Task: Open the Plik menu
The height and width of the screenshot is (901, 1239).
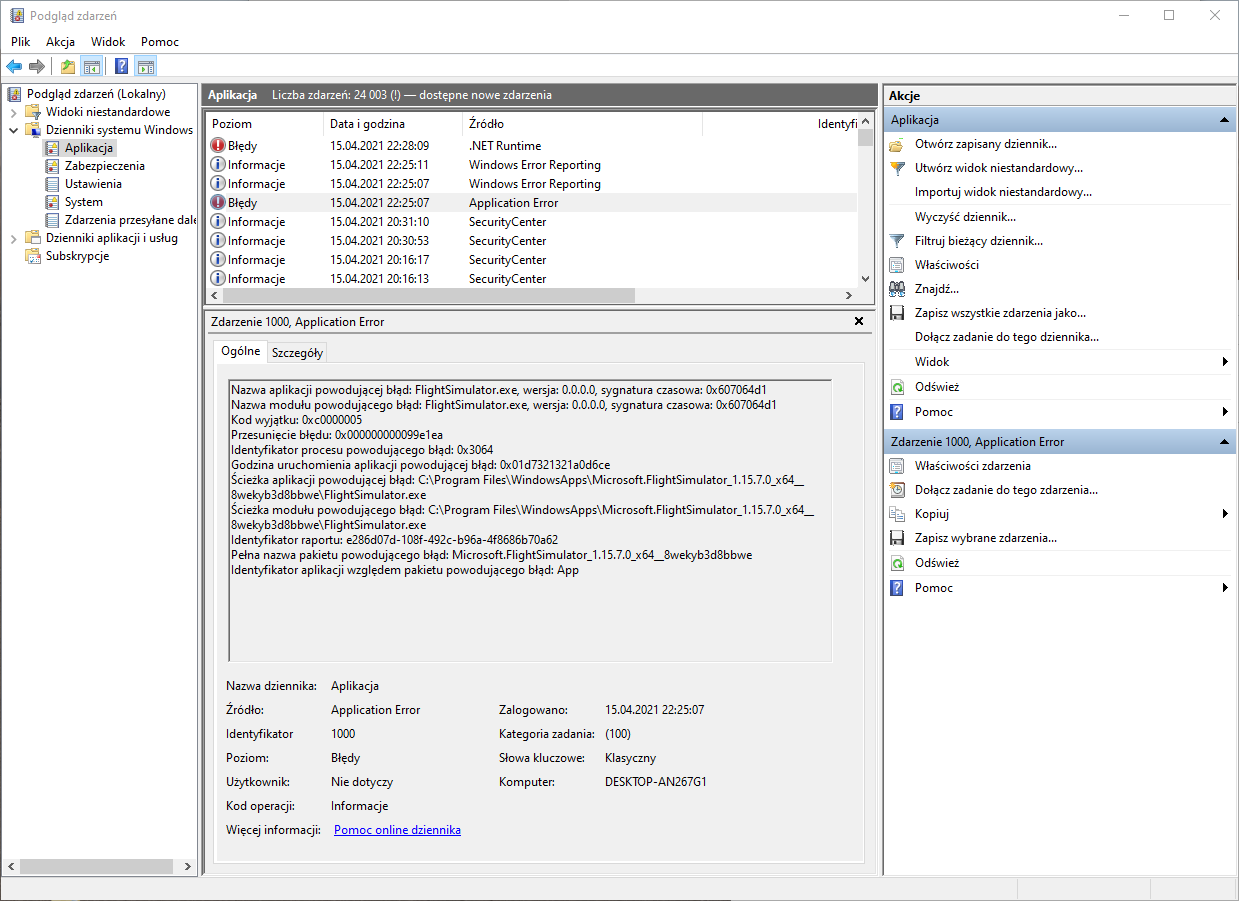Action: pyautogui.click(x=21, y=42)
